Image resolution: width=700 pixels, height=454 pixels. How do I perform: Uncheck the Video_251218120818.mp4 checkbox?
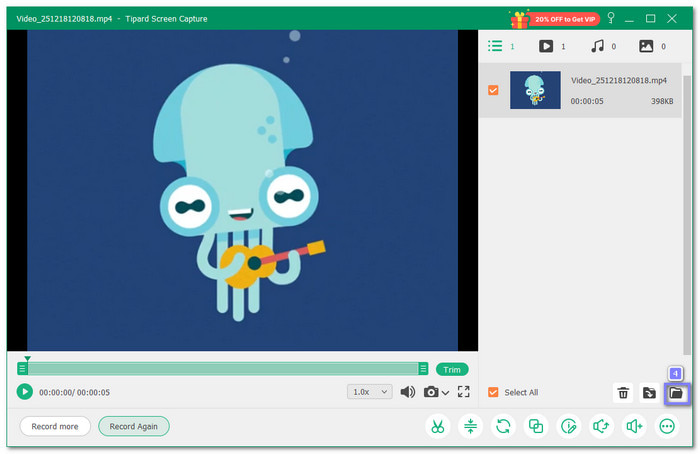[x=493, y=90]
